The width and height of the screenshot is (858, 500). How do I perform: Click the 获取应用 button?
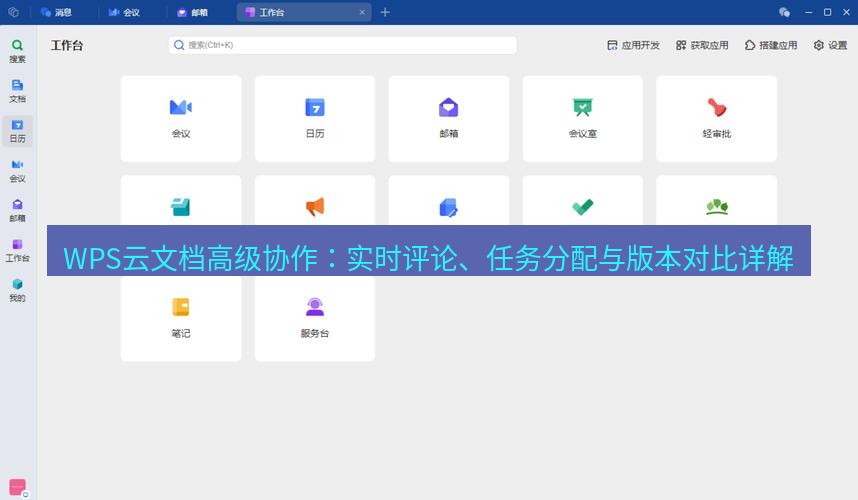pyautogui.click(x=703, y=45)
